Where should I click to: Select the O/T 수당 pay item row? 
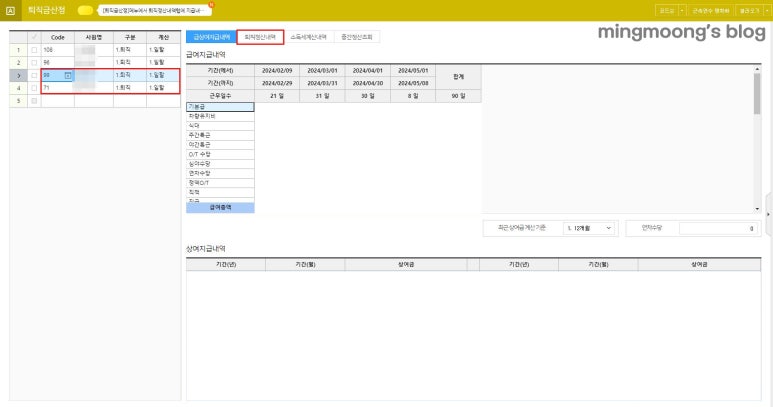click(220, 154)
